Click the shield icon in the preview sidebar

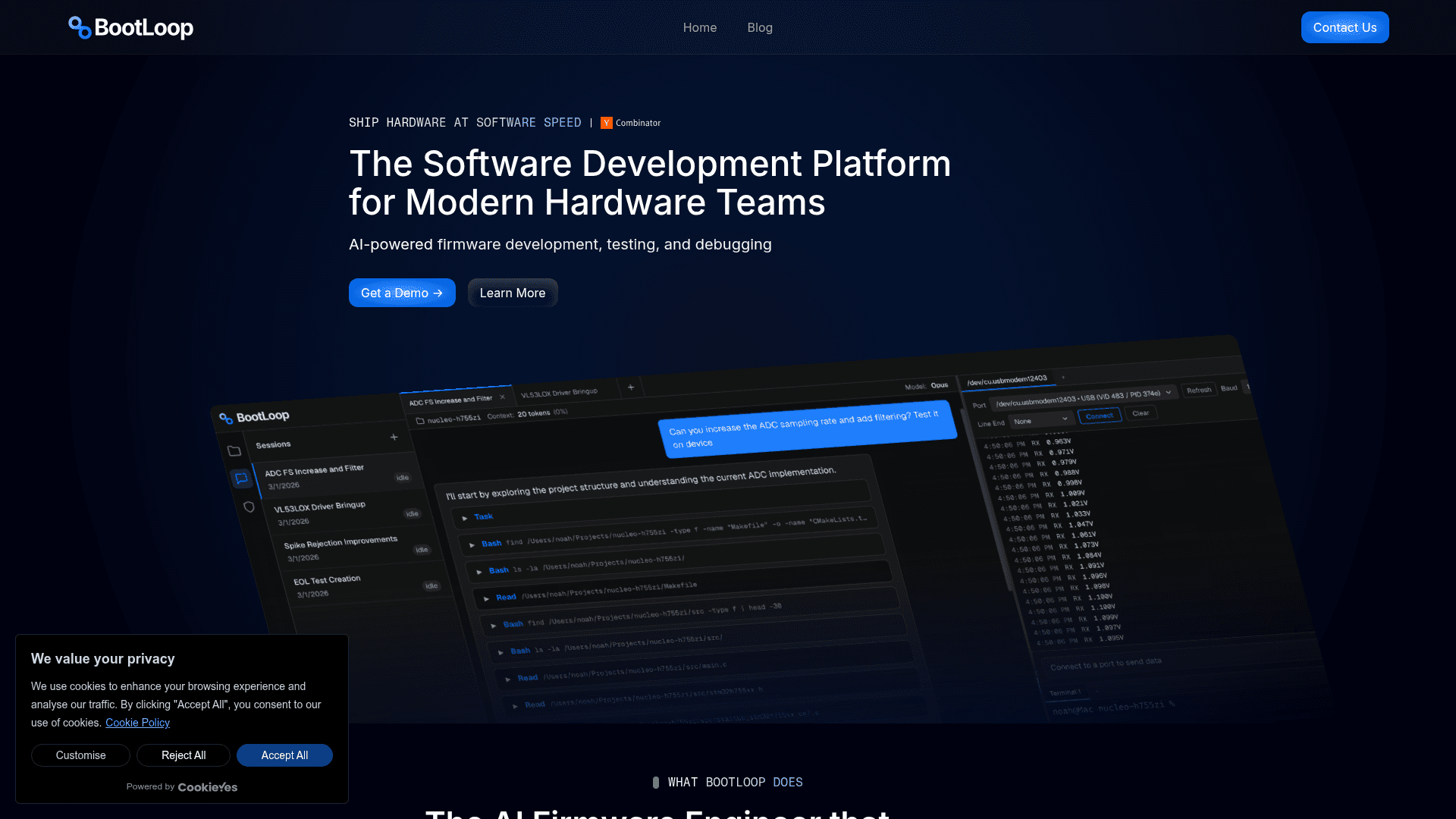click(x=249, y=507)
